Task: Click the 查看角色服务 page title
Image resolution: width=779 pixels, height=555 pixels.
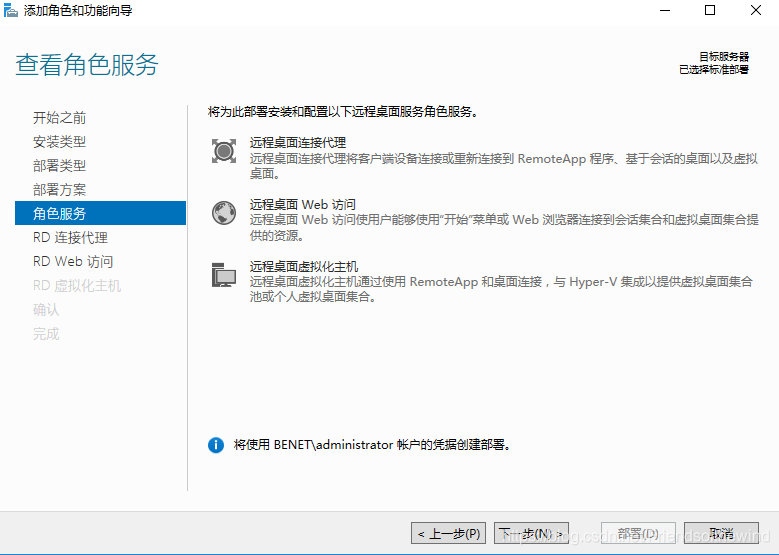Action: click(x=87, y=65)
